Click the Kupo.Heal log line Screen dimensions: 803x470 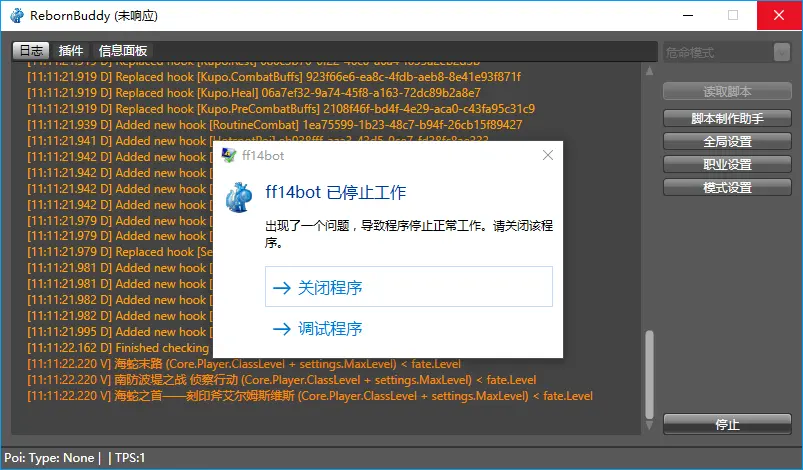coord(254,93)
